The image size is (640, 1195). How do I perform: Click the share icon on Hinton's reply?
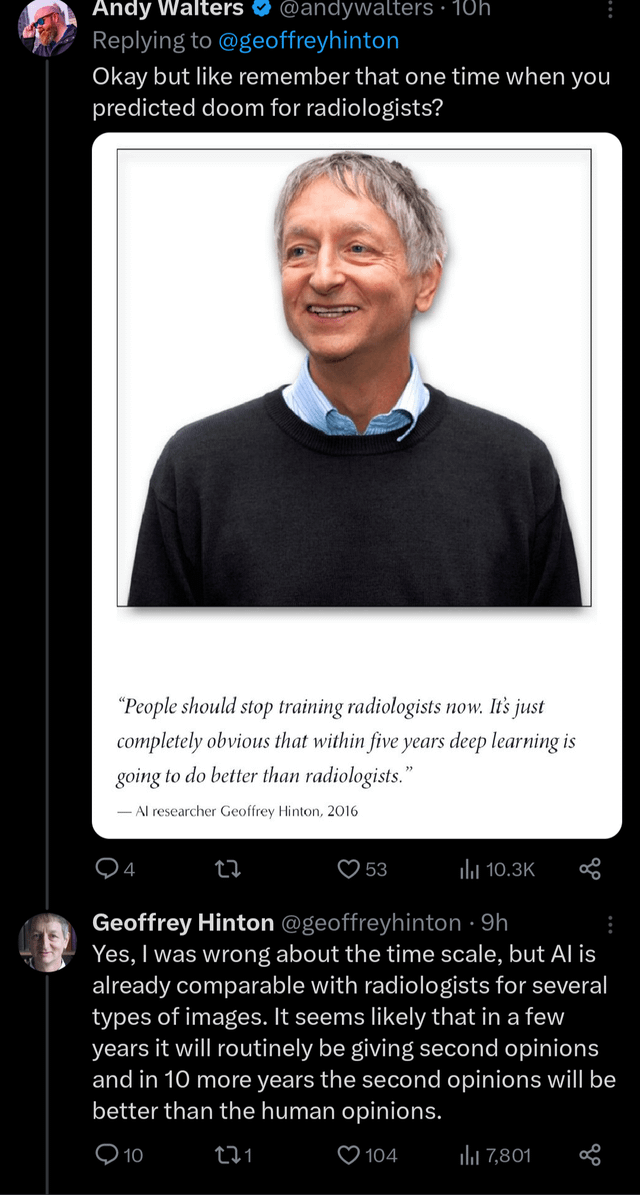pos(590,1155)
